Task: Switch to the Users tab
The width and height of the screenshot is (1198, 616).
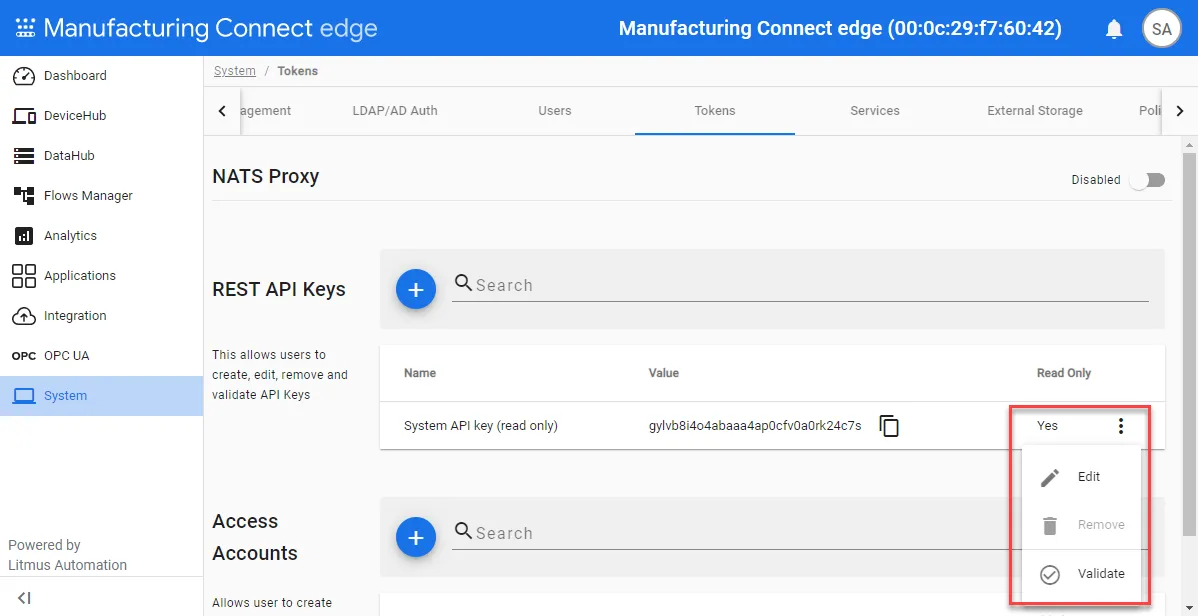Action: click(555, 111)
